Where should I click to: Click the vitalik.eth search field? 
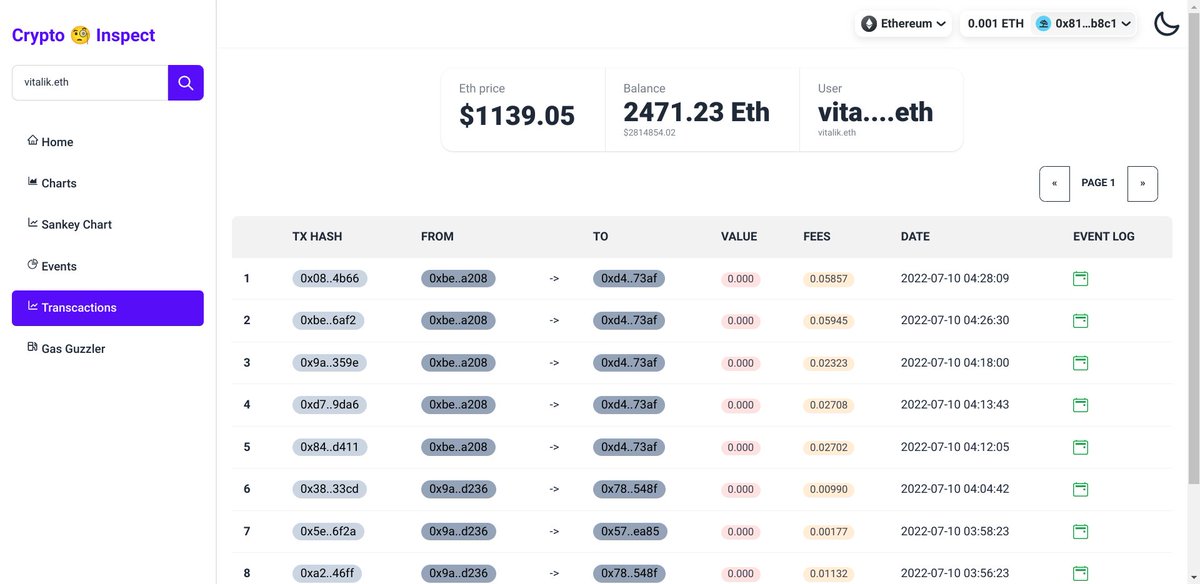pos(90,83)
